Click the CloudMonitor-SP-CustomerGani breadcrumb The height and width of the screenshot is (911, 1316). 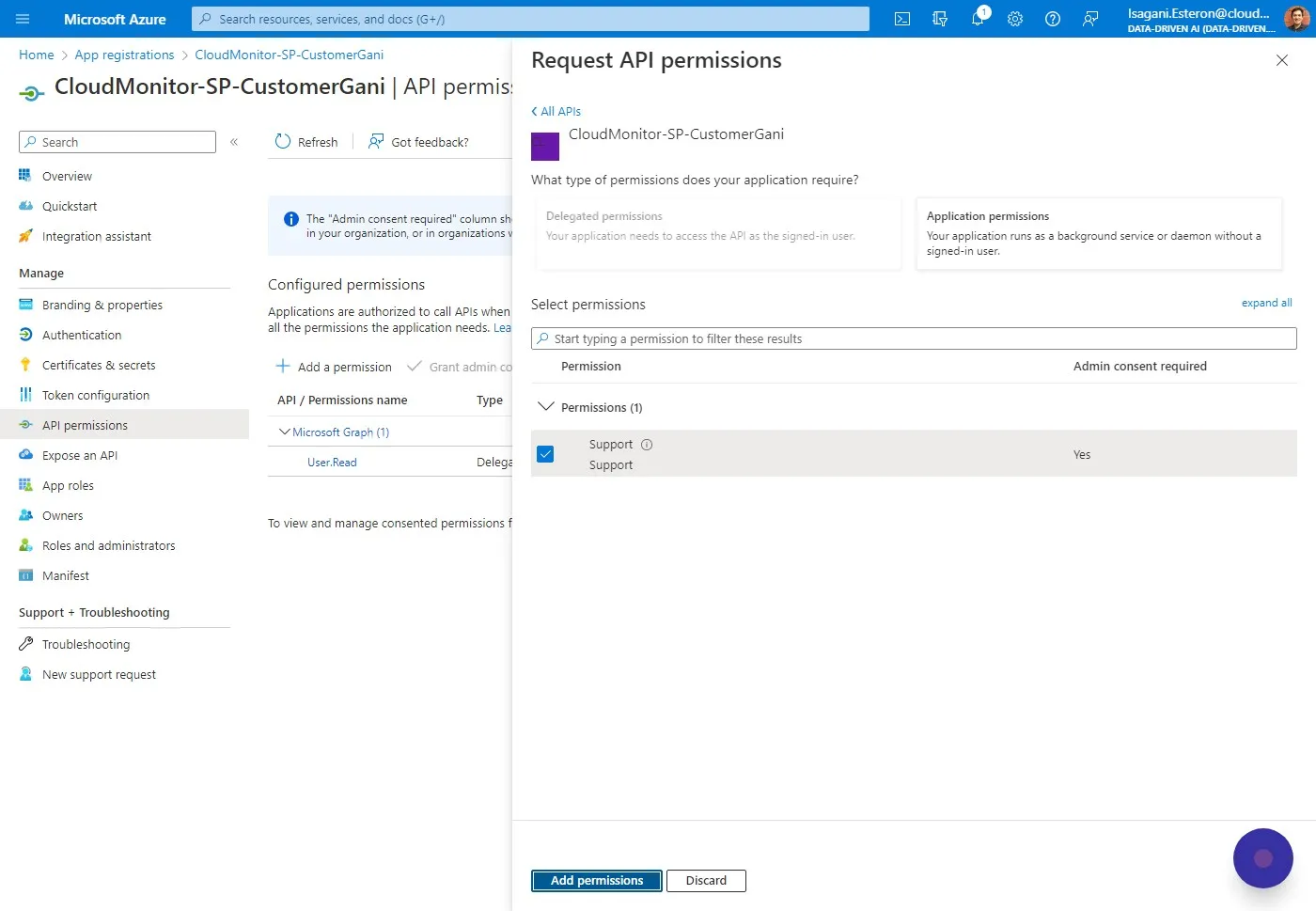click(x=290, y=55)
